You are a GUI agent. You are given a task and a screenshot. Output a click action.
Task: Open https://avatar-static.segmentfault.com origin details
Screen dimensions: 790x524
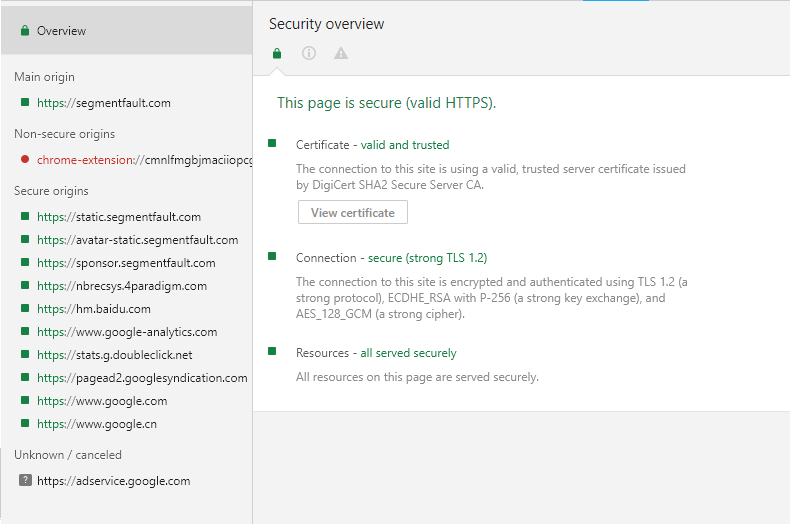click(x=137, y=239)
